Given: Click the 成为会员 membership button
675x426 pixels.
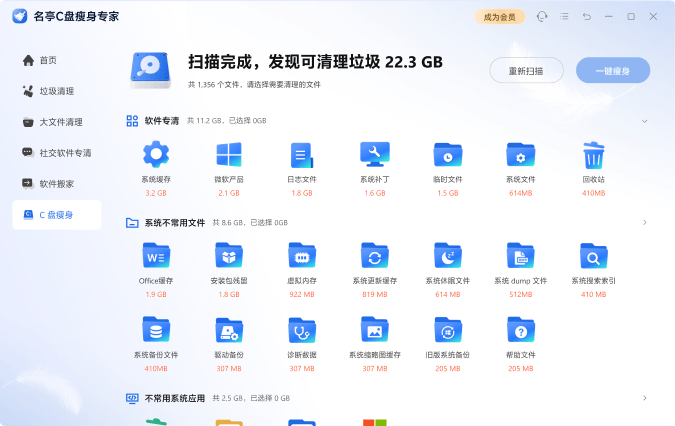Looking at the screenshot, I should click(x=500, y=17).
